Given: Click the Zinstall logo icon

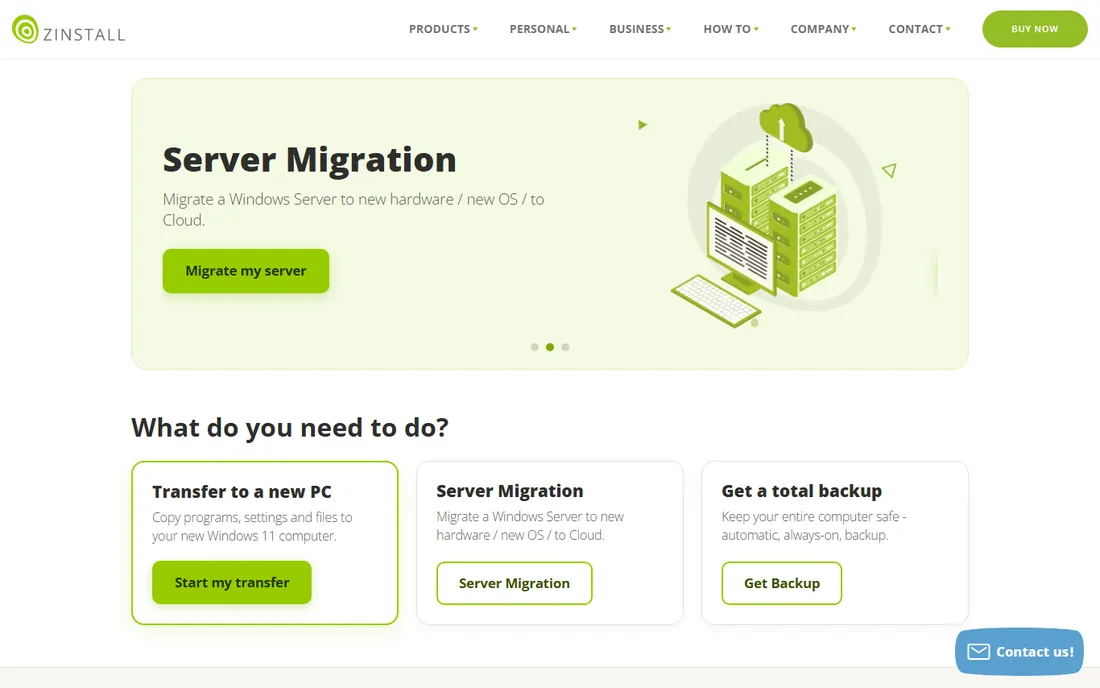Looking at the screenshot, I should [x=25, y=29].
